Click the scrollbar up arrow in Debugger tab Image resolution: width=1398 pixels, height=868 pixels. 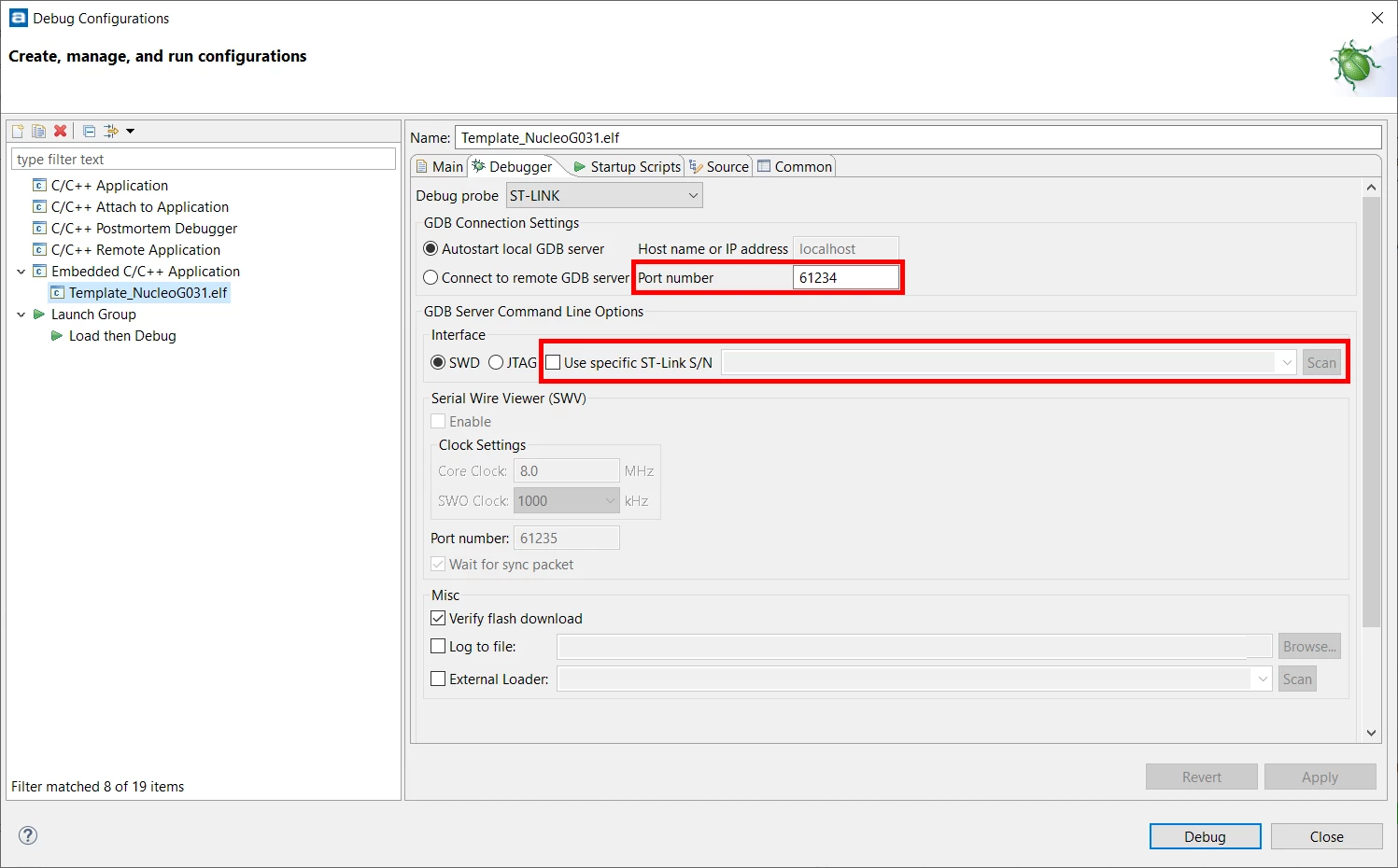1371,188
